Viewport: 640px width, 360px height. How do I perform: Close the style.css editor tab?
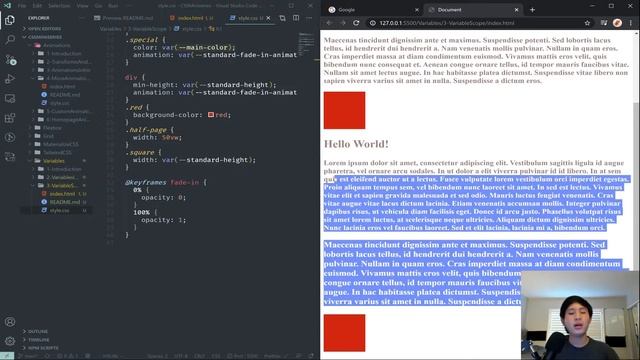268,18
